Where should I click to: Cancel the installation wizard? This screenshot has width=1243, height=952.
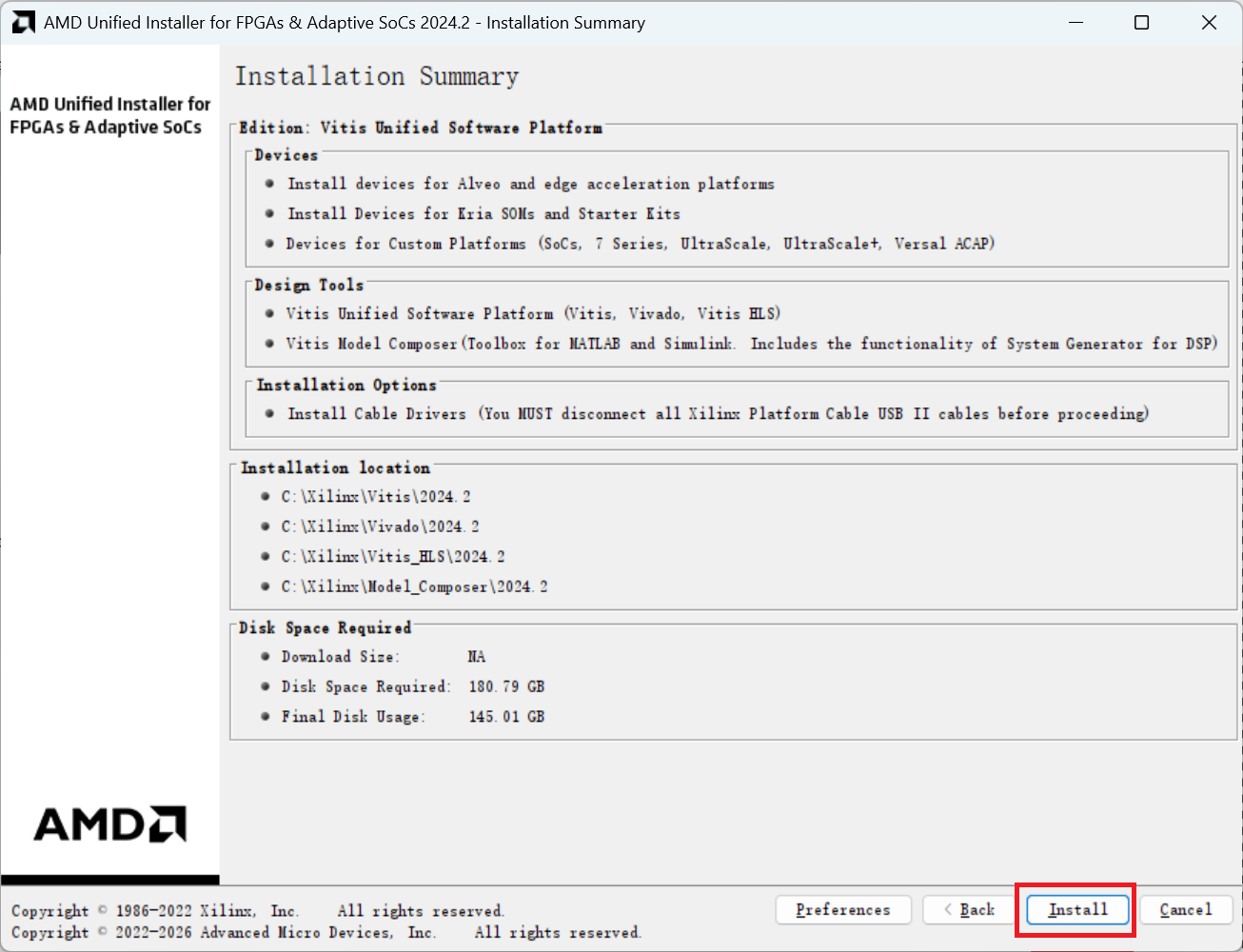[1186, 910]
